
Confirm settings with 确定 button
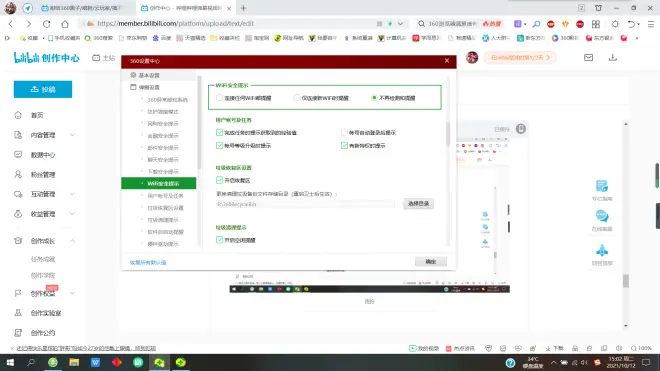click(x=430, y=262)
